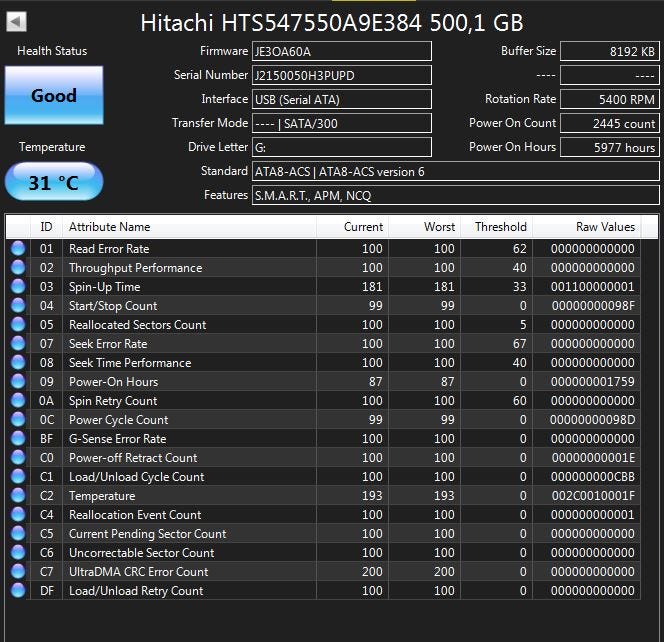664x642 pixels.
Task: Click the Buffer Size field 8192 KB
Action: tap(610, 51)
